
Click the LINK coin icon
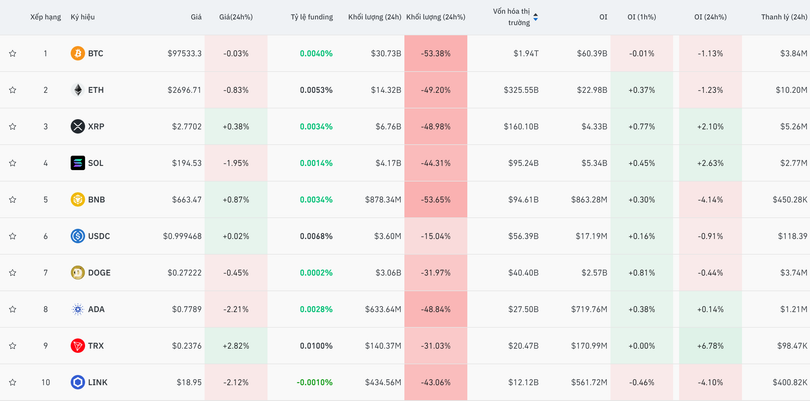point(77,382)
